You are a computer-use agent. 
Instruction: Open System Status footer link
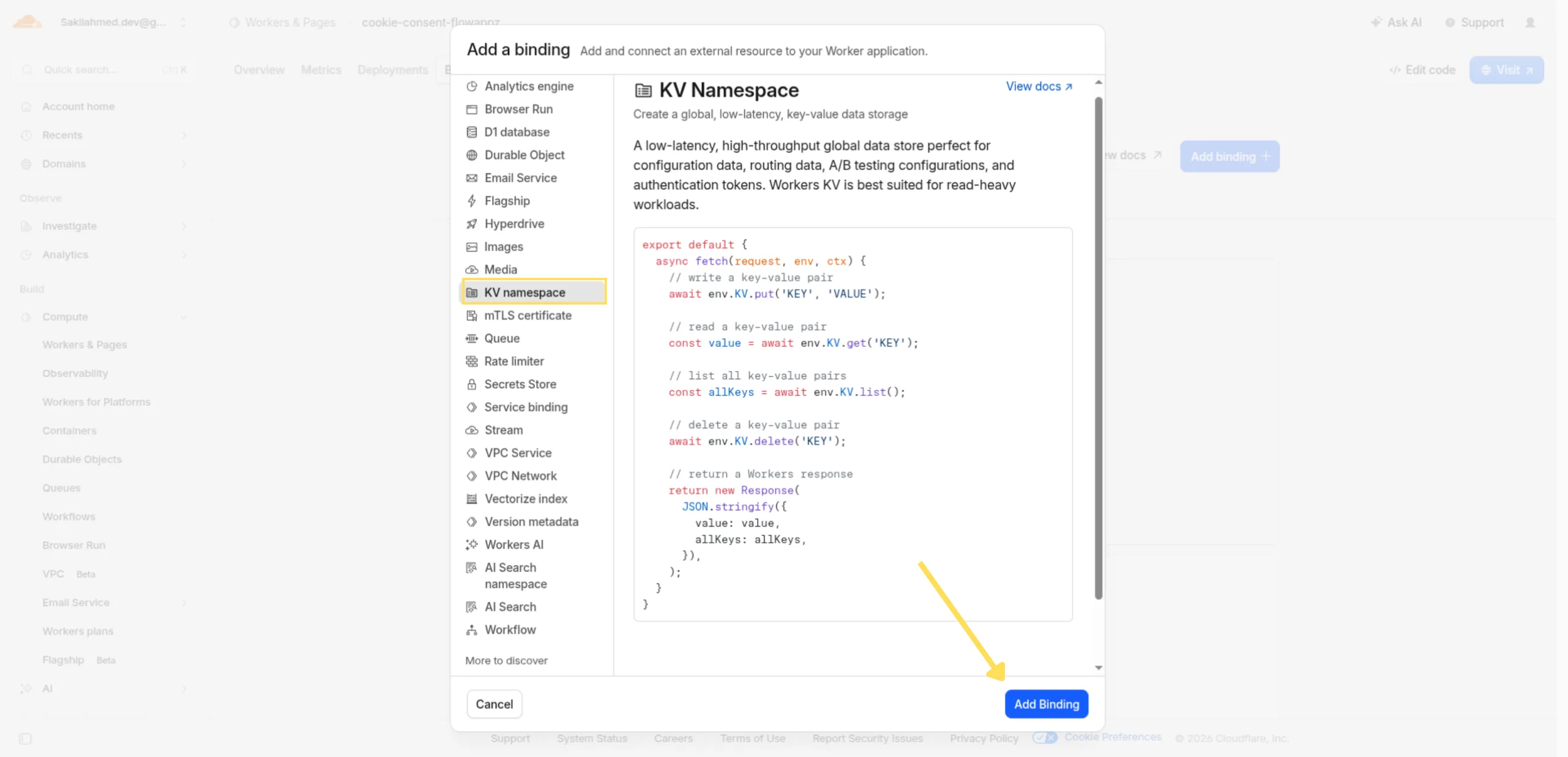tap(592, 739)
